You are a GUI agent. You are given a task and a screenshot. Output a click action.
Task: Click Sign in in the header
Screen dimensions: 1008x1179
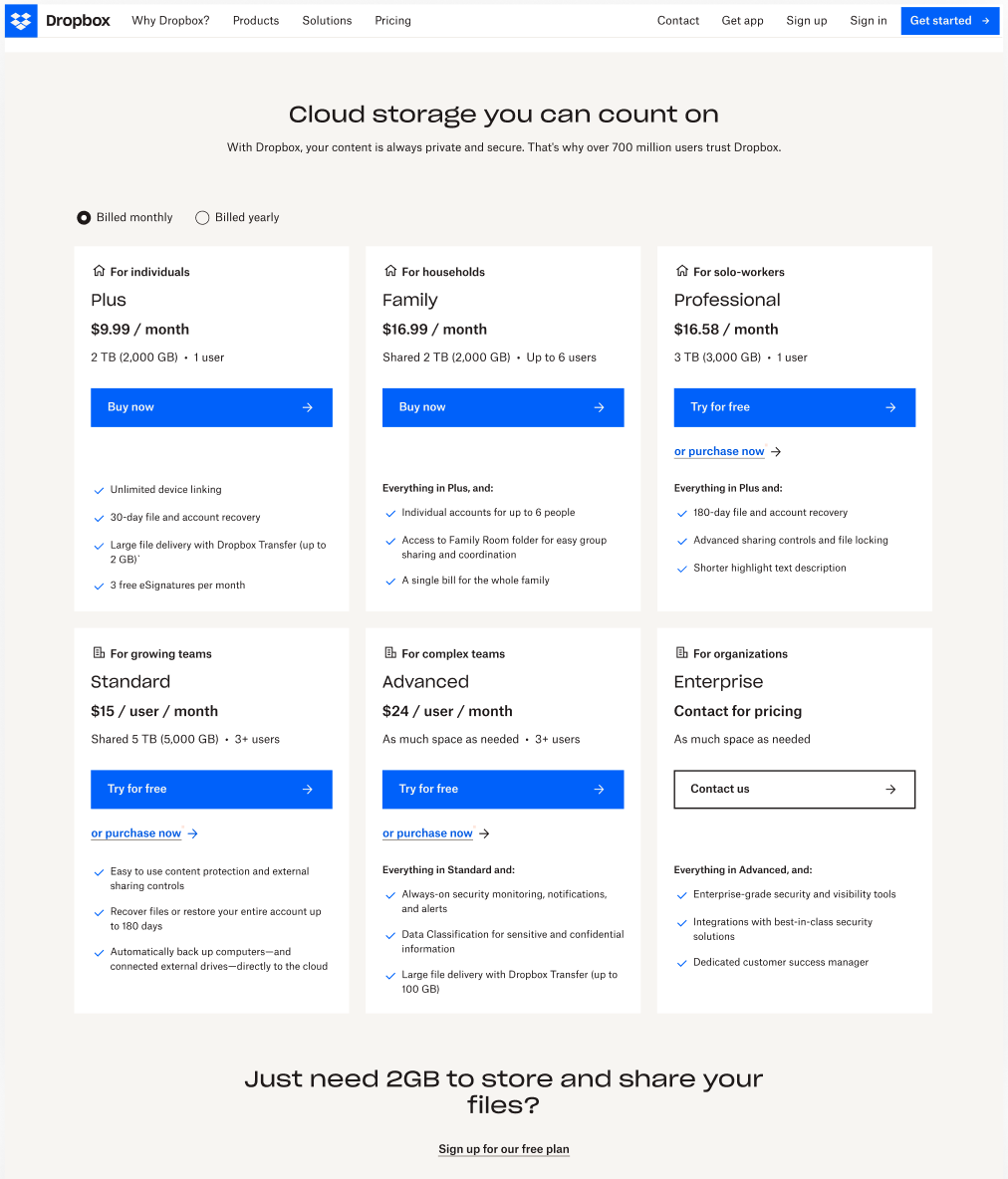[x=869, y=21]
